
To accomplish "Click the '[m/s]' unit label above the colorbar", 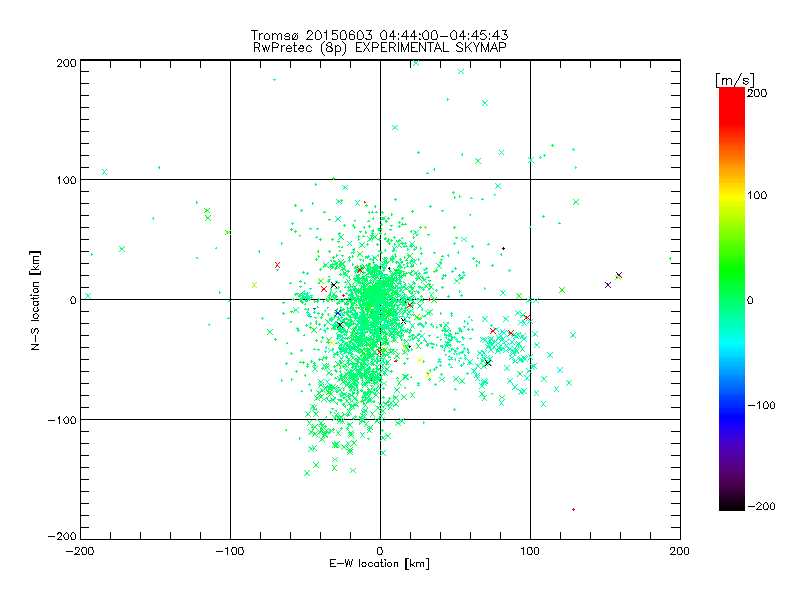I will point(735,80).
